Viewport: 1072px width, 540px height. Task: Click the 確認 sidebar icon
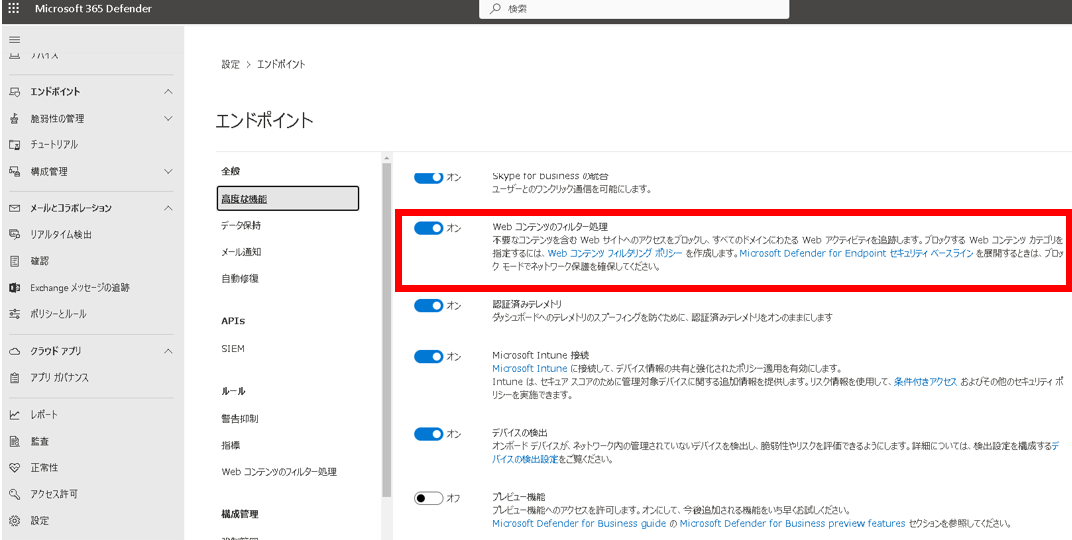[14, 261]
